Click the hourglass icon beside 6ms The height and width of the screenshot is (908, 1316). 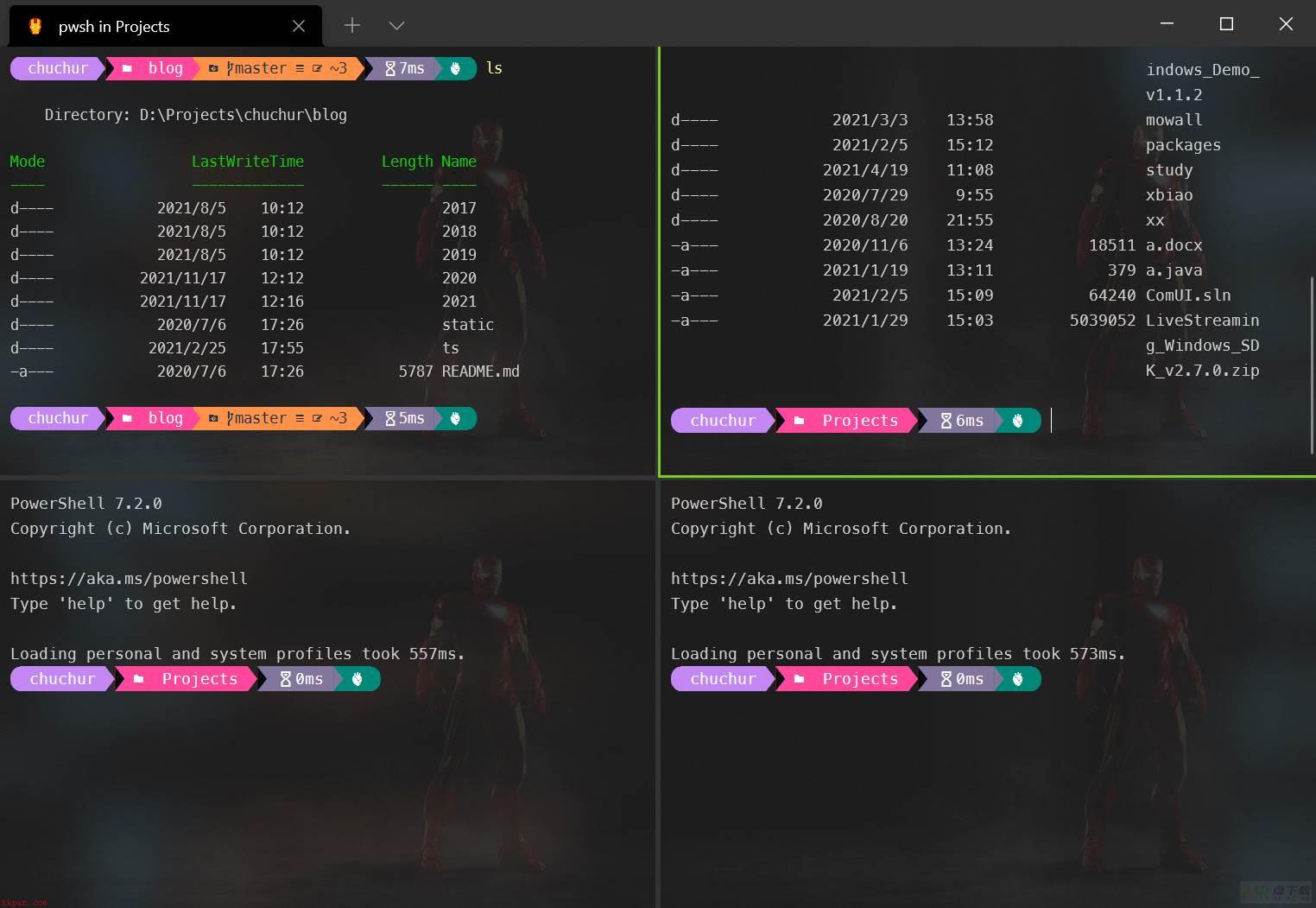(946, 421)
